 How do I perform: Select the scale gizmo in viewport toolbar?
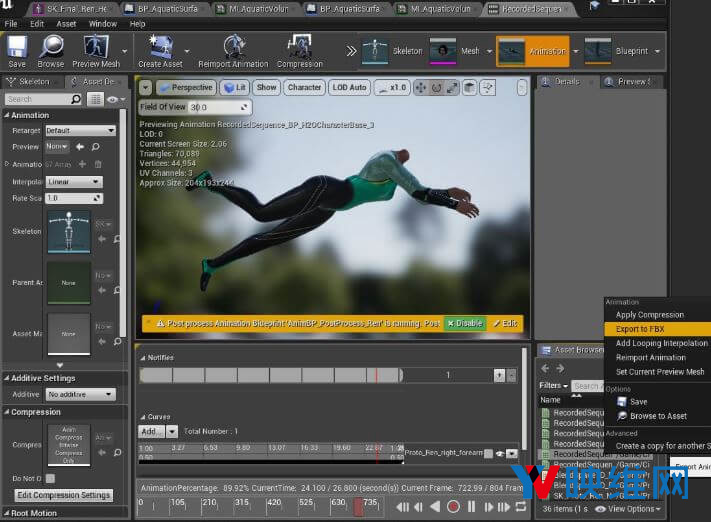pyautogui.click(x=452, y=88)
